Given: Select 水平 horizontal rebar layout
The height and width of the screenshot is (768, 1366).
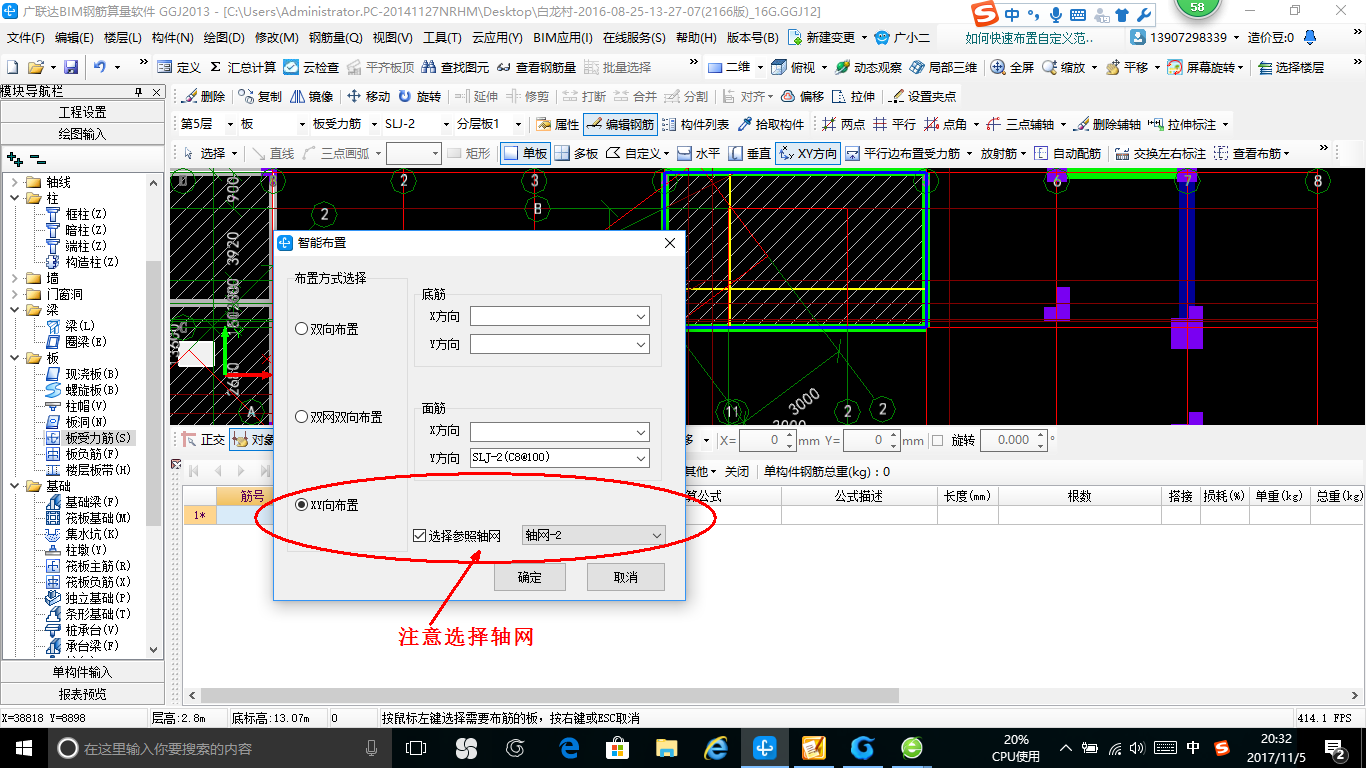Looking at the screenshot, I should [x=699, y=154].
